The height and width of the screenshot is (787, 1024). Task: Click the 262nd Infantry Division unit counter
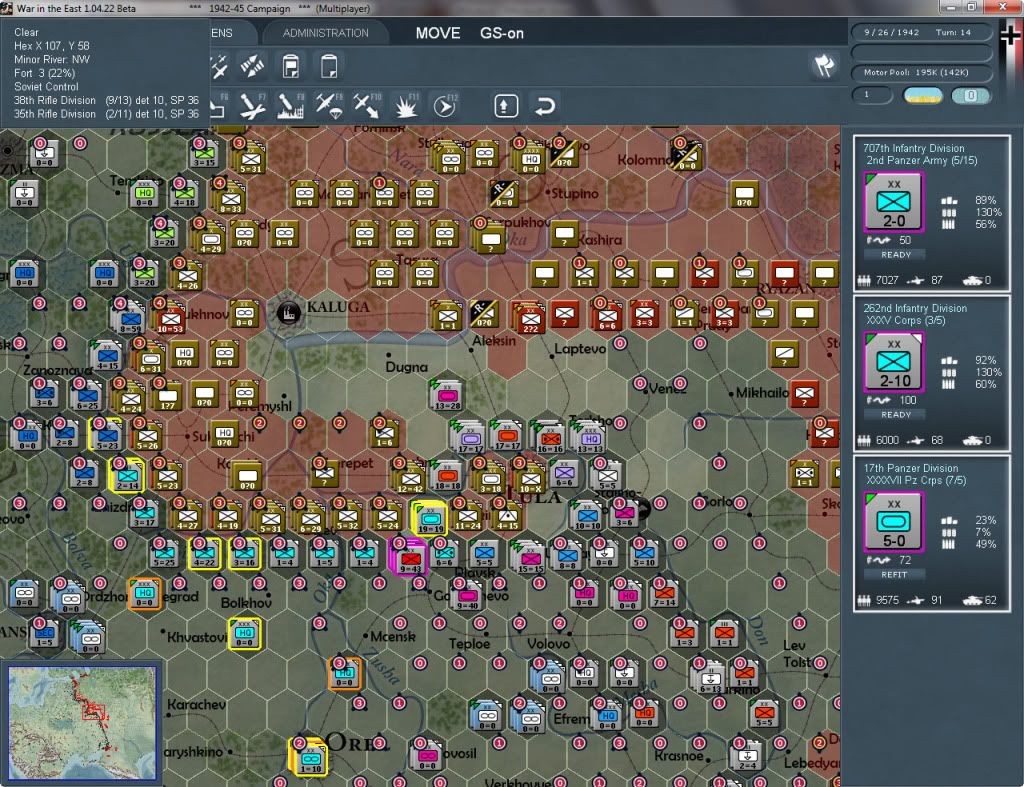click(893, 362)
